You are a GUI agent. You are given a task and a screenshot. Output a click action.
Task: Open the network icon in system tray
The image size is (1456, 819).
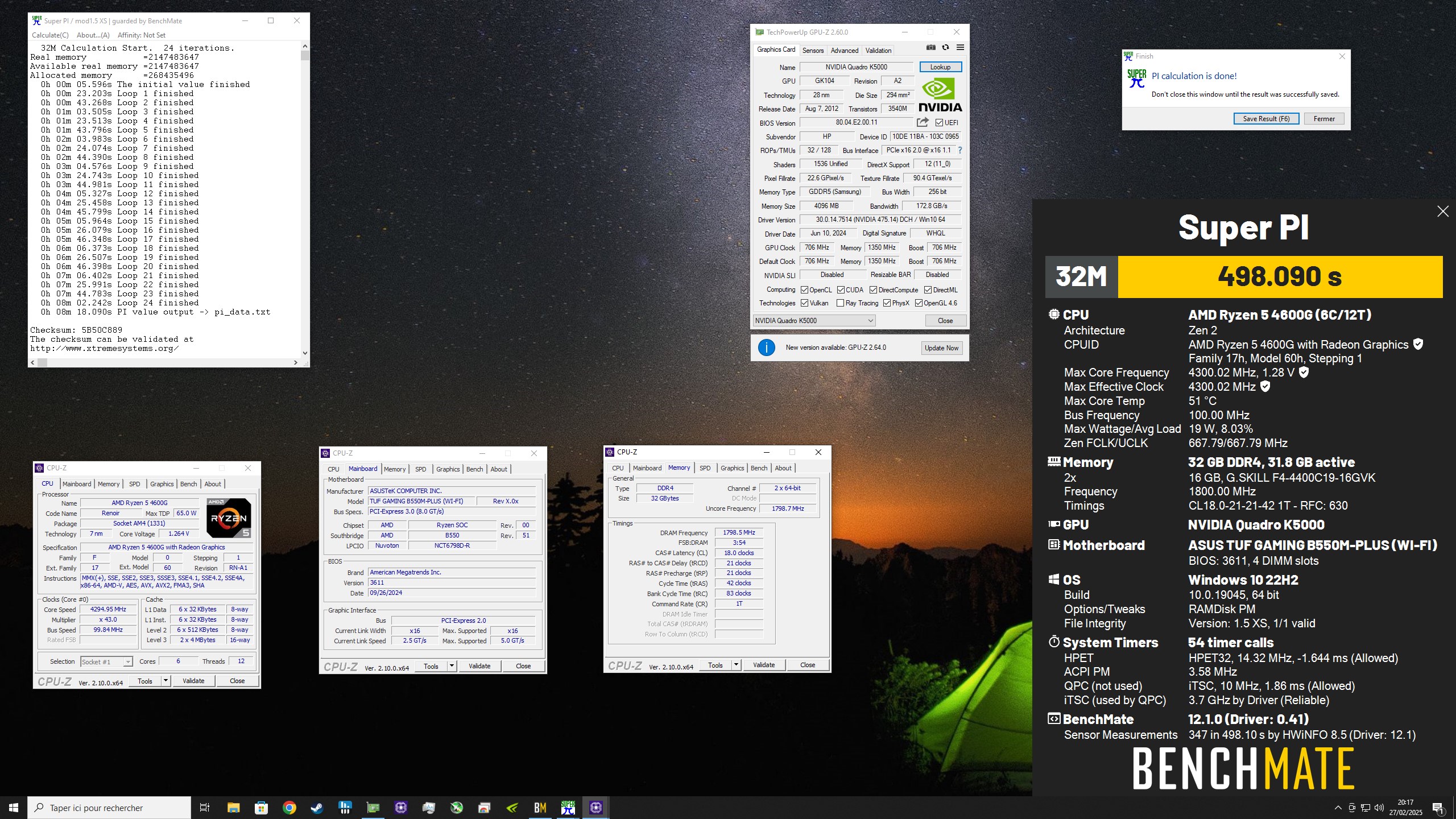1366,808
